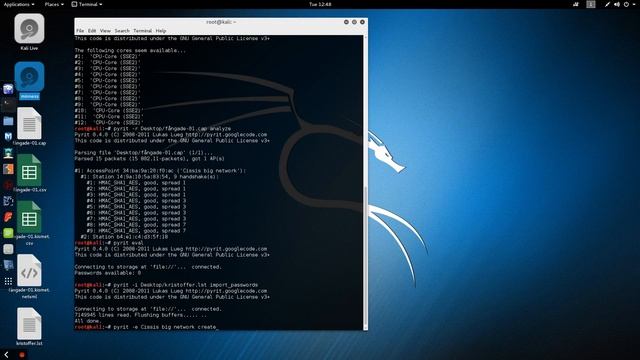Click the clock showing Tue 12:48

click(x=320, y=4)
